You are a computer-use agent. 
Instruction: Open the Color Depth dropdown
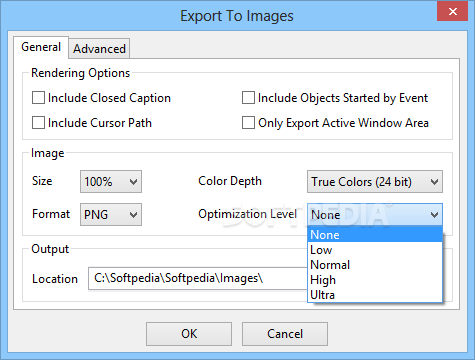pos(375,182)
